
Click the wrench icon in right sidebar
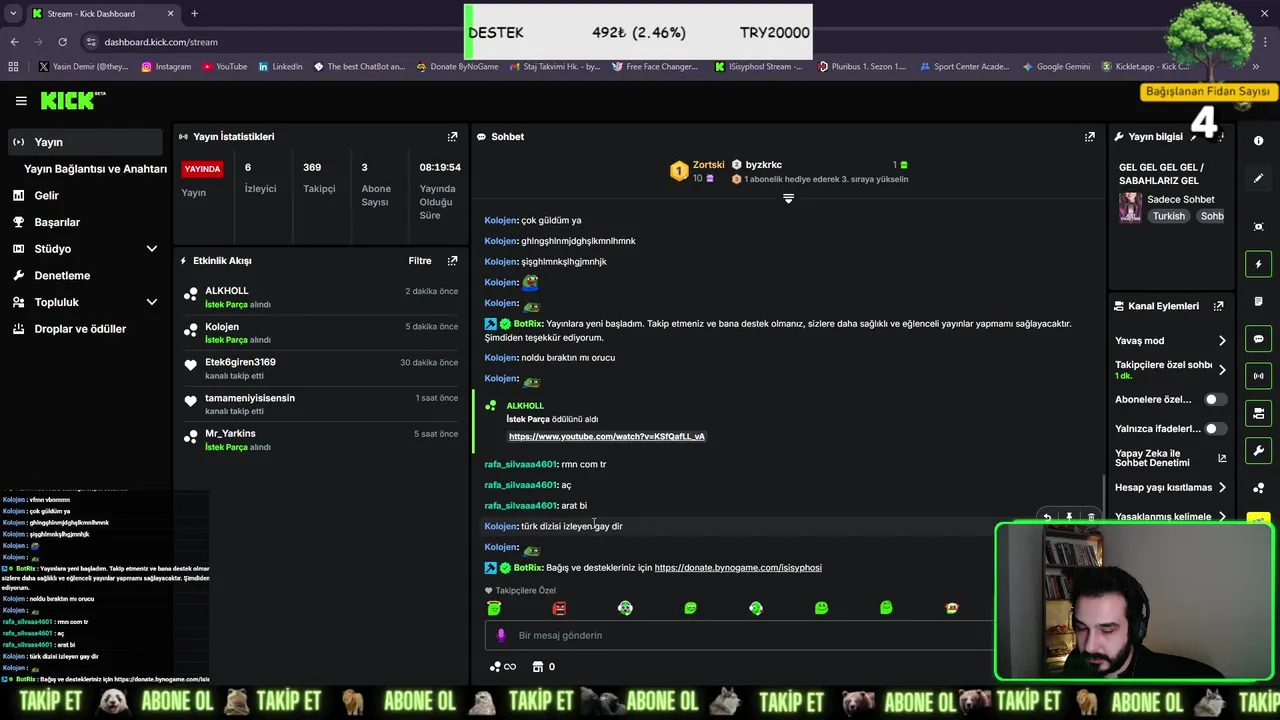(x=1258, y=451)
